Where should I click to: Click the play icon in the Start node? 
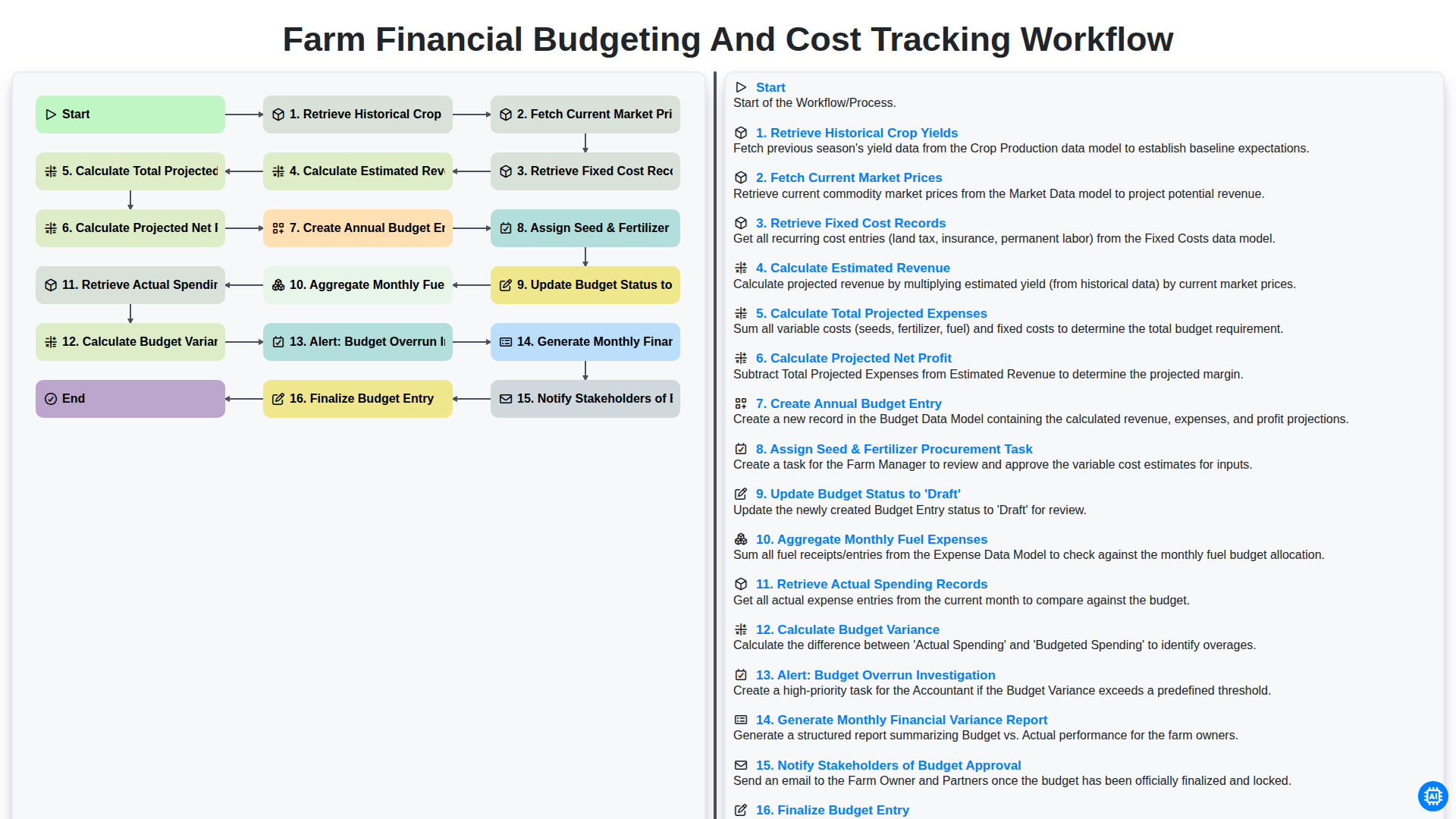point(51,115)
